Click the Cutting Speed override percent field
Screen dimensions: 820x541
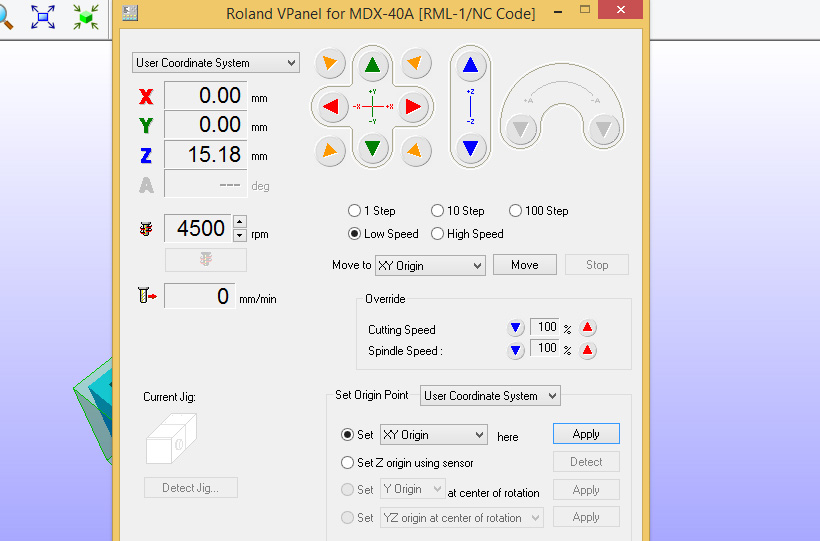point(544,327)
